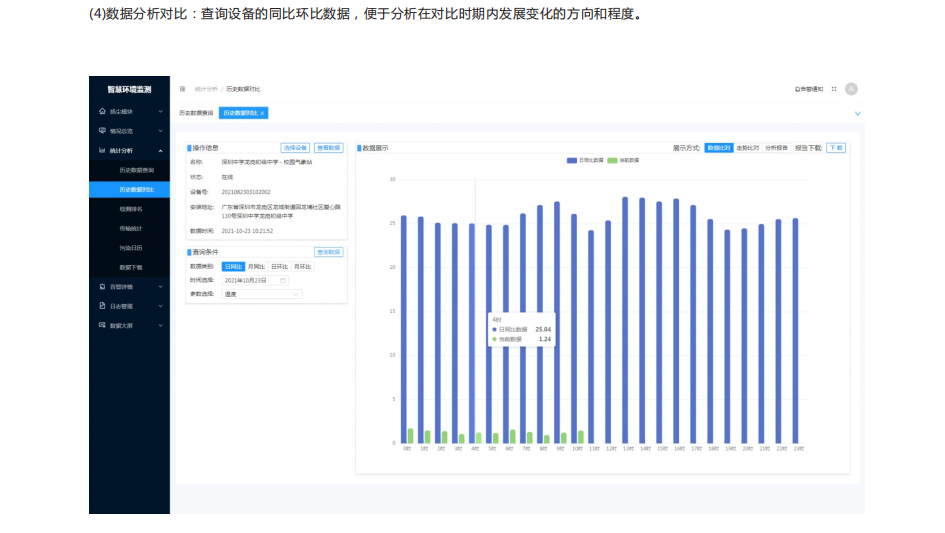
Task: Click the 历史数据对比 breadcrumb text
Action: pos(243,89)
